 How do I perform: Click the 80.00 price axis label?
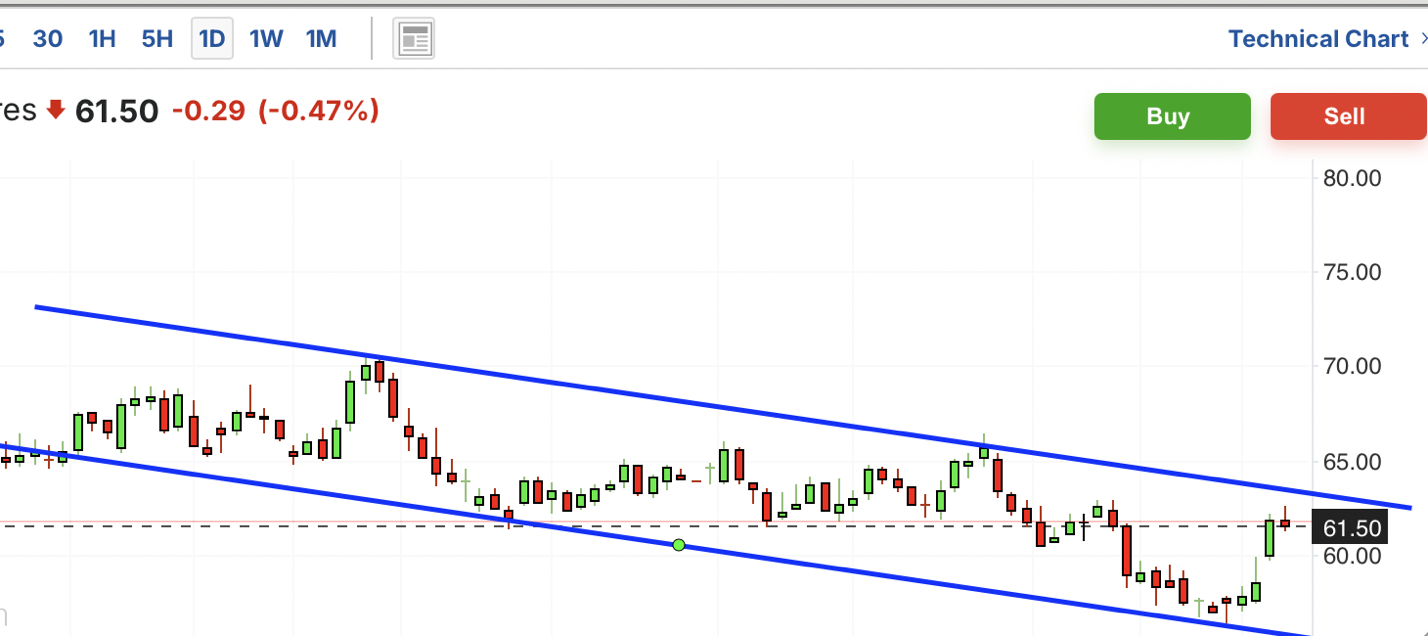pyautogui.click(x=1352, y=178)
